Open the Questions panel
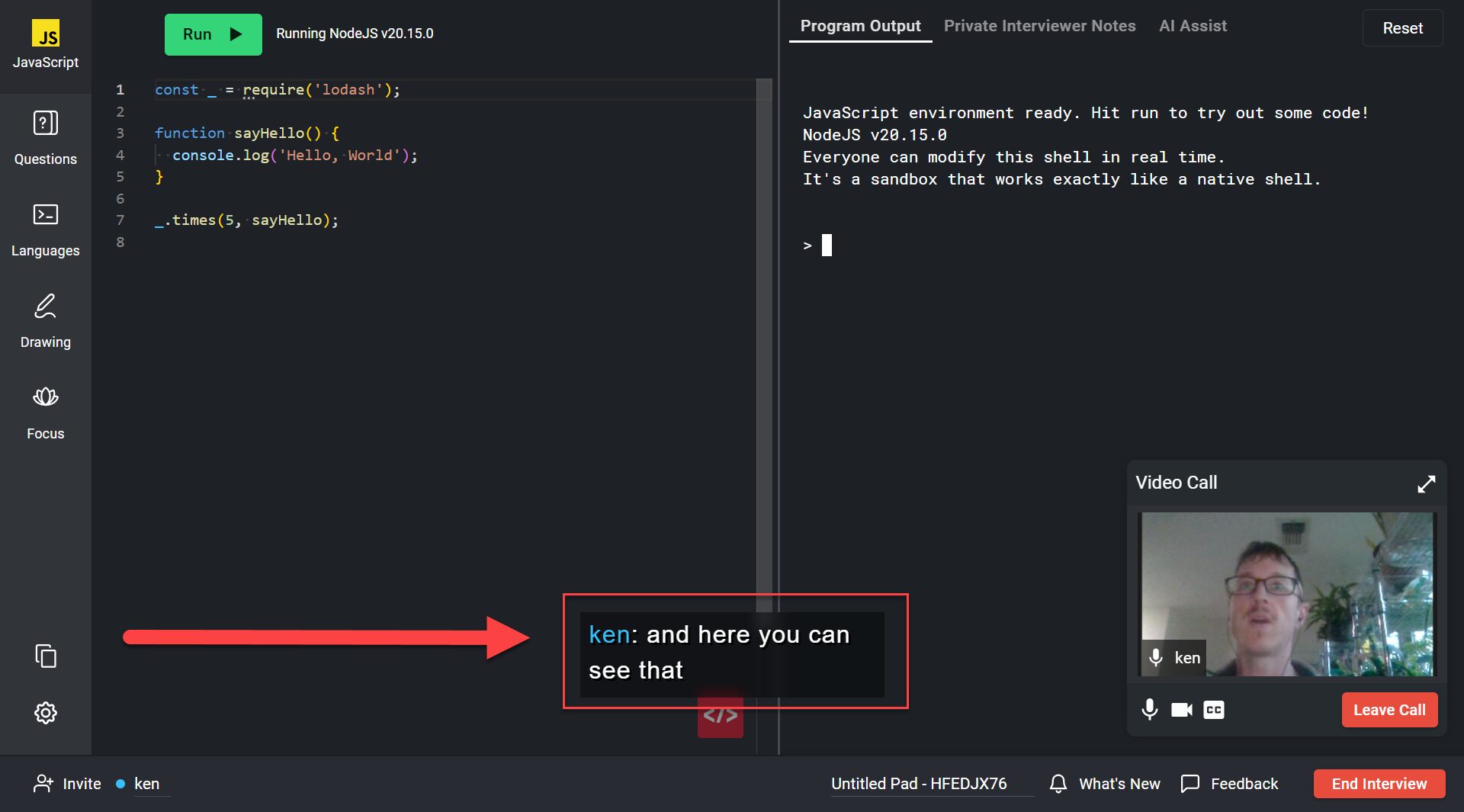Screen dimensions: 1464x812 (45, 137)
